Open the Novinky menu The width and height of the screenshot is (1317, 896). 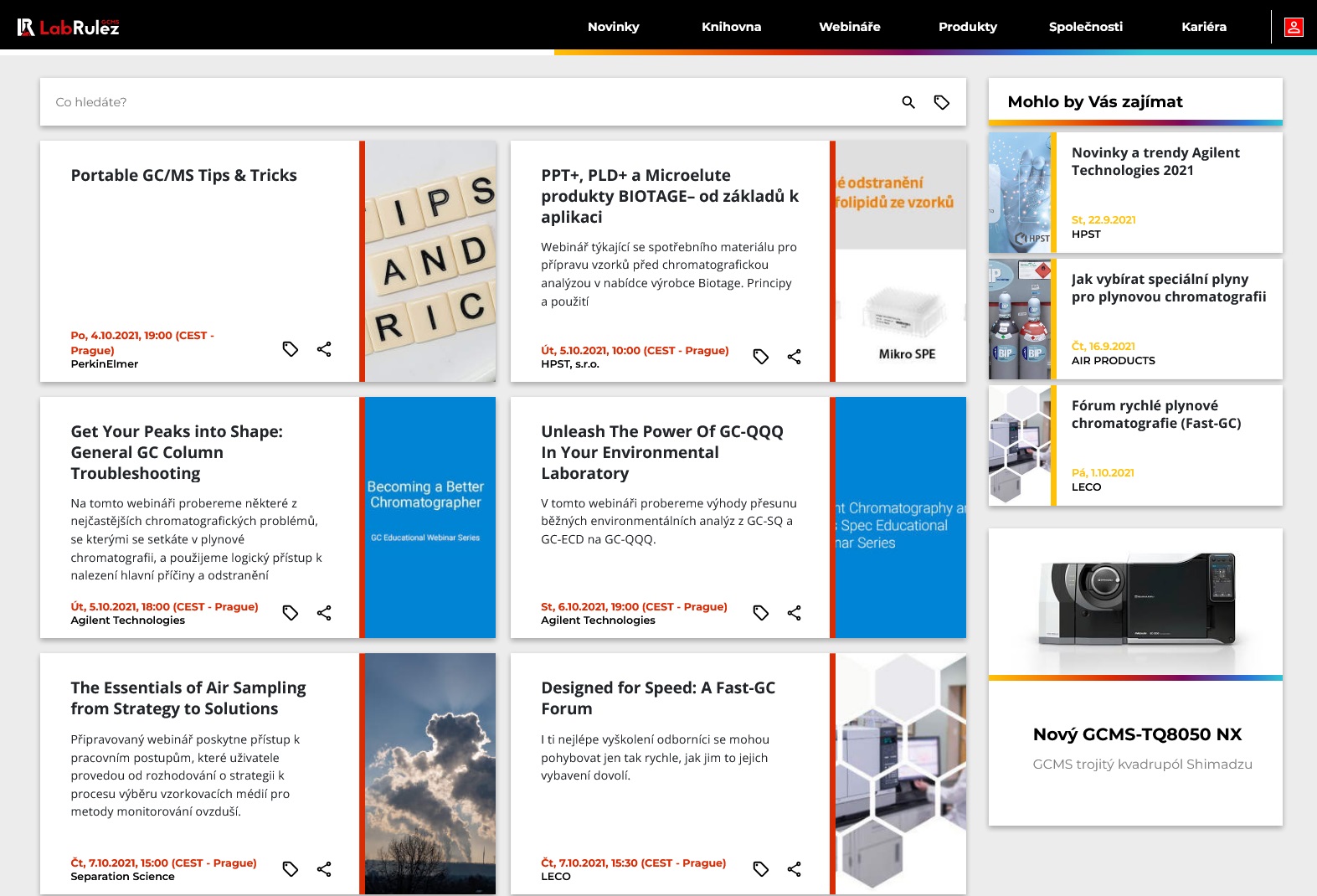614,27
